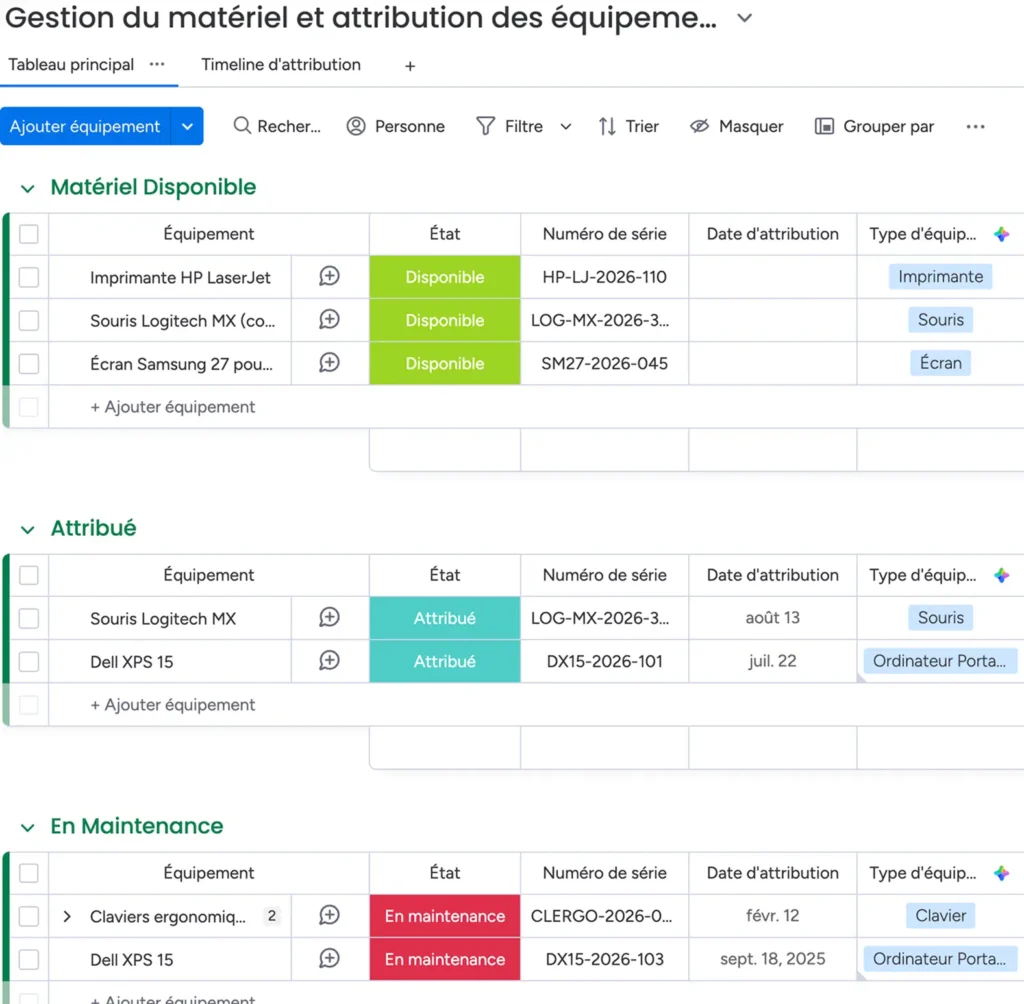Switch to Timeline d'attribution tab
1024x1004 pixels.
281,65
